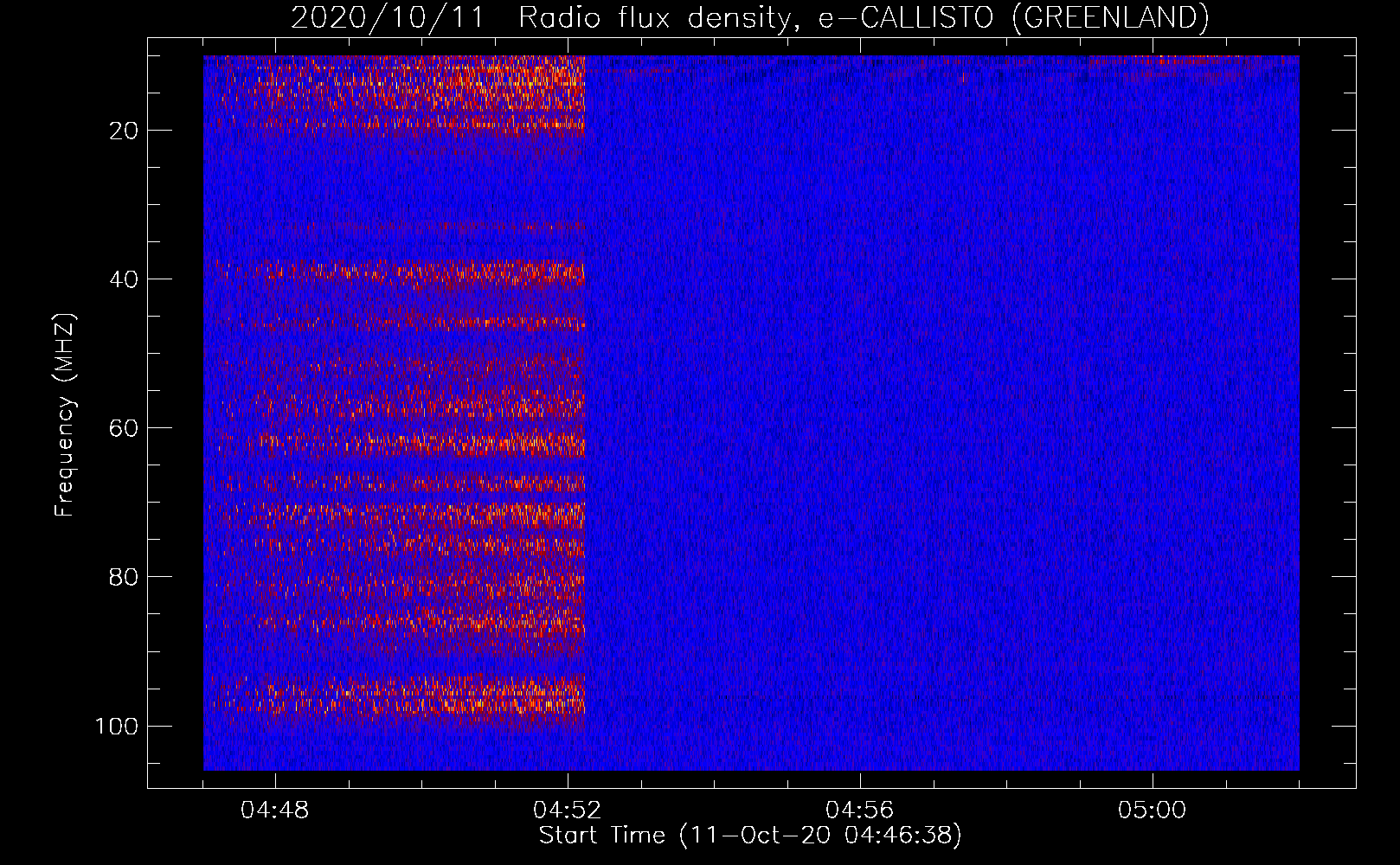1400x865 pixels.
Task: Click the 80 MHz frequency tick label
Action: [125, 577]
